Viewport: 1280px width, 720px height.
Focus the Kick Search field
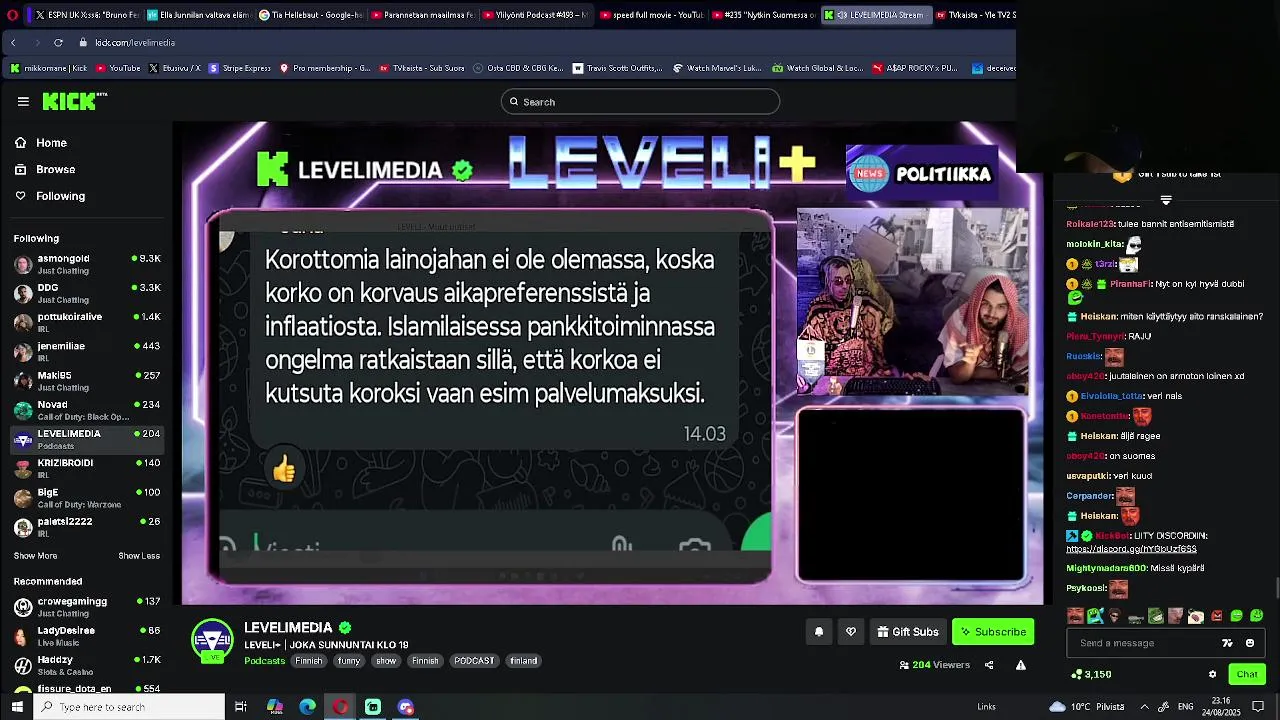pyautogui.click(x=640, y=101)
